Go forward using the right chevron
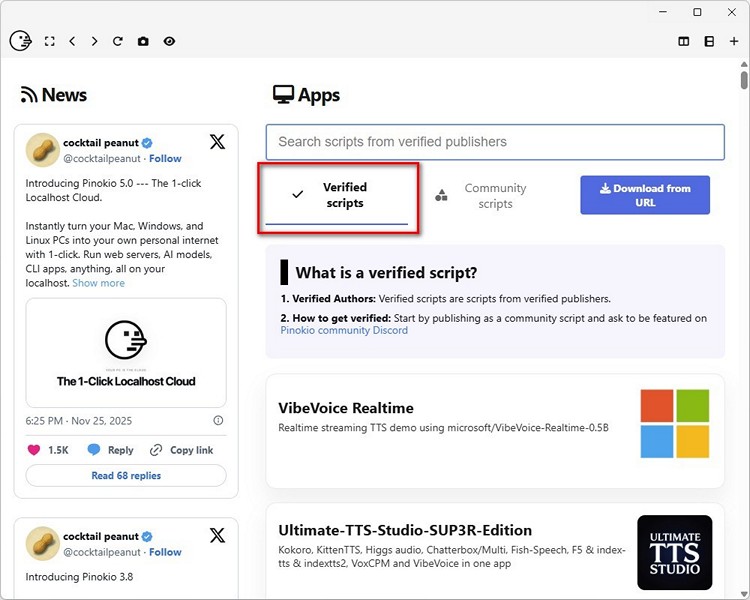The image size is (750, 600). pos(95,42)
